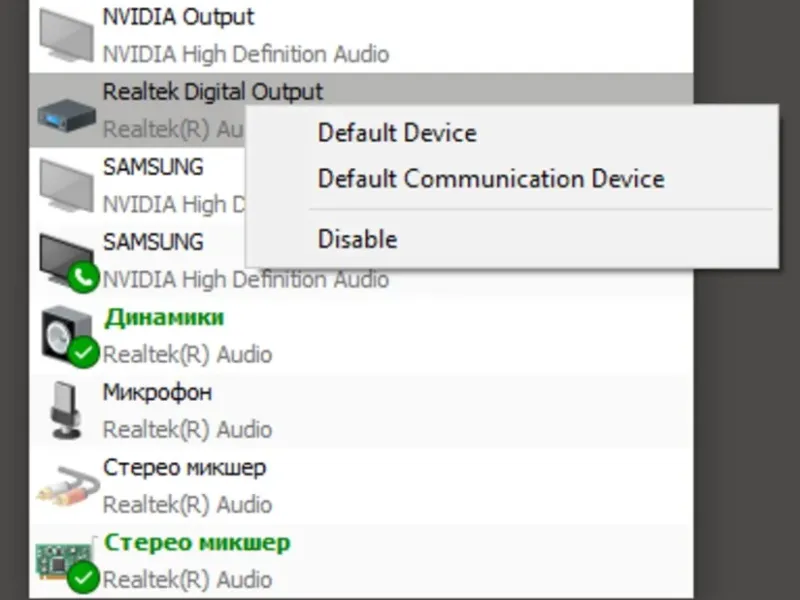This screenshot has height=600, width=800.
Task: Click the audio cable icon of Стерео микшер
Action: [67, 486]
